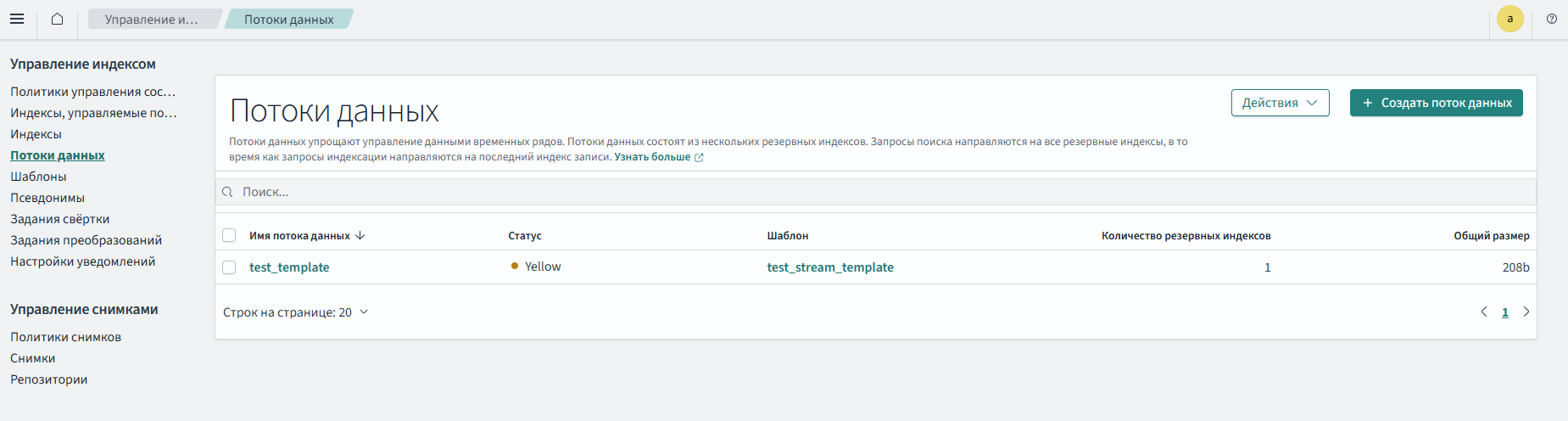Screen dimensions: 1568x421
Task: Open Шаблоны in the sidebar
Action: tap(38, 177)
